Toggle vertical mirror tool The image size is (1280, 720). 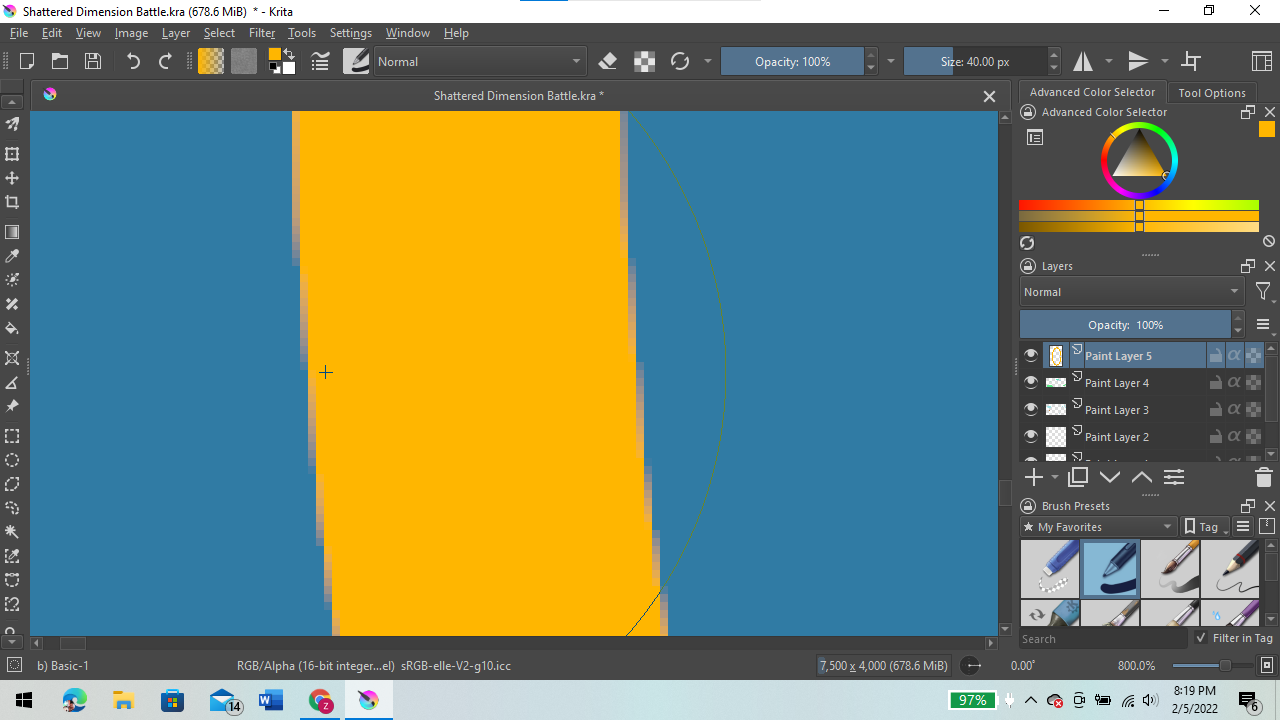[x=1138, y=61]
